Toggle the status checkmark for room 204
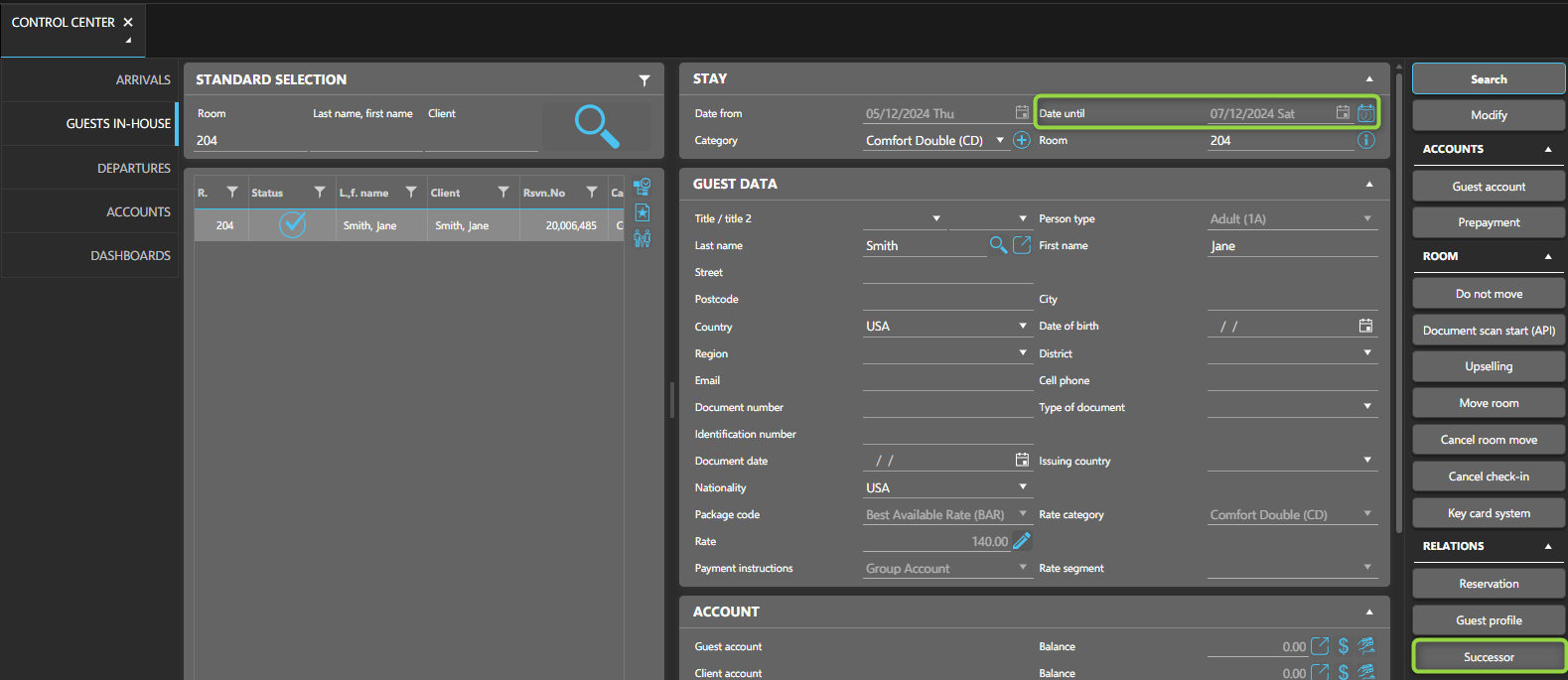 (x=292, y=225)
